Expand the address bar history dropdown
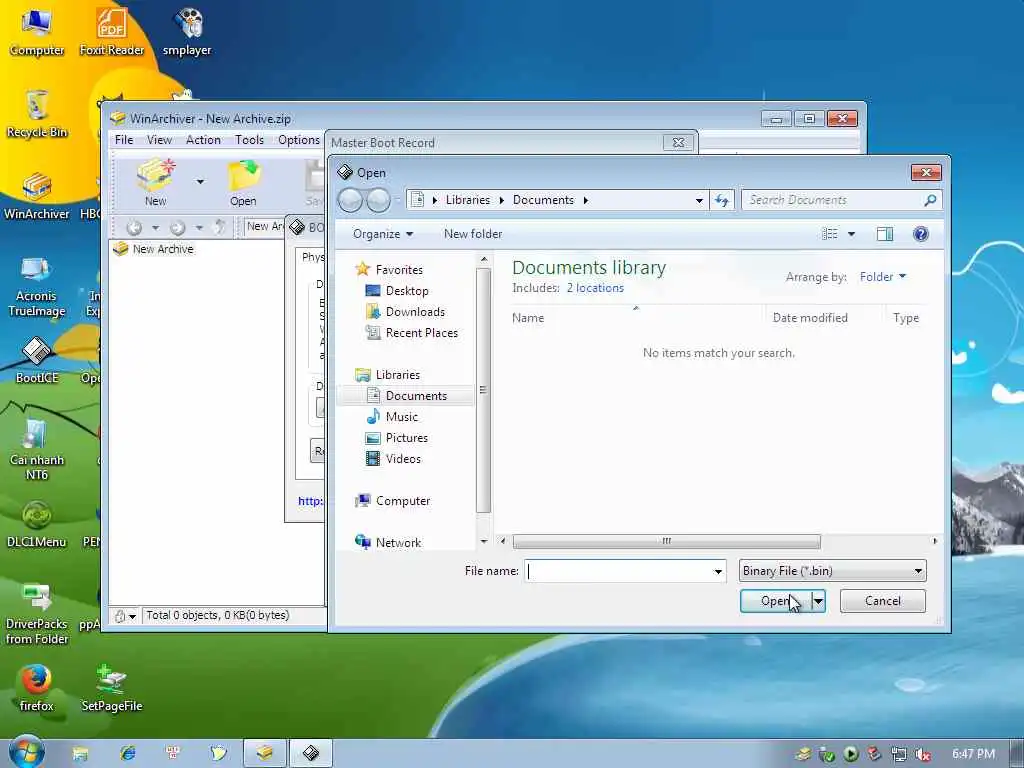1024x768 pixels. pos(699,200)
